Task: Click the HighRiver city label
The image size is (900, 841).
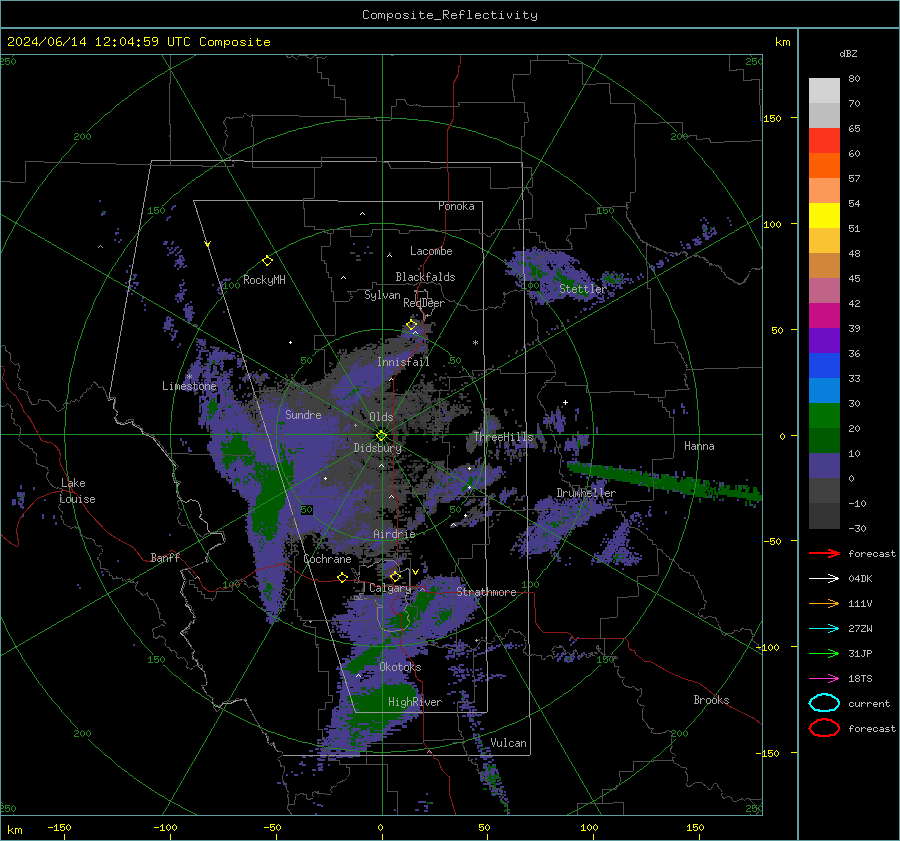Action: [x=415, y=702]
